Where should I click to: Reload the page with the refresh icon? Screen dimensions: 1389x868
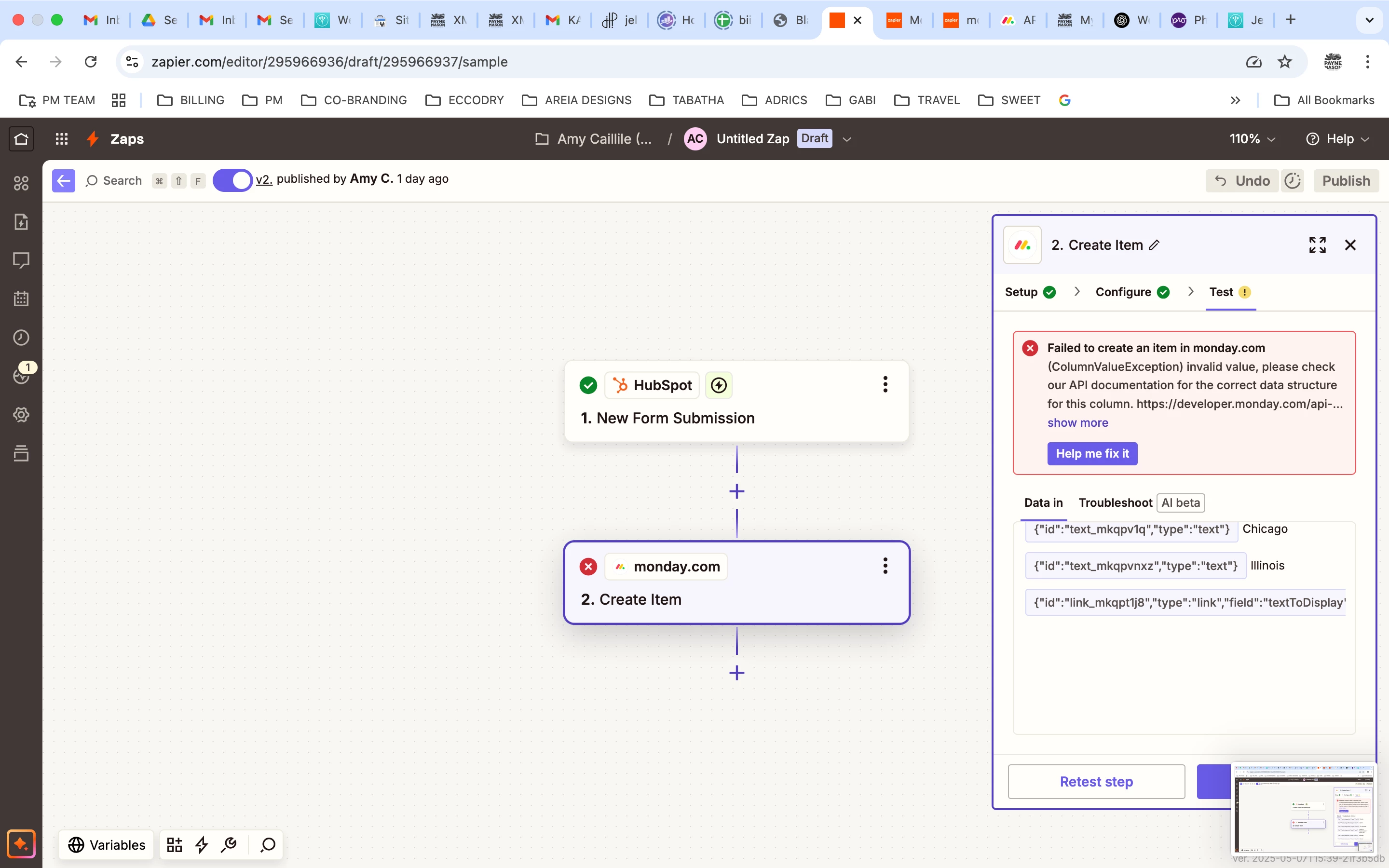pyautogui.click(x=91, y=61)
